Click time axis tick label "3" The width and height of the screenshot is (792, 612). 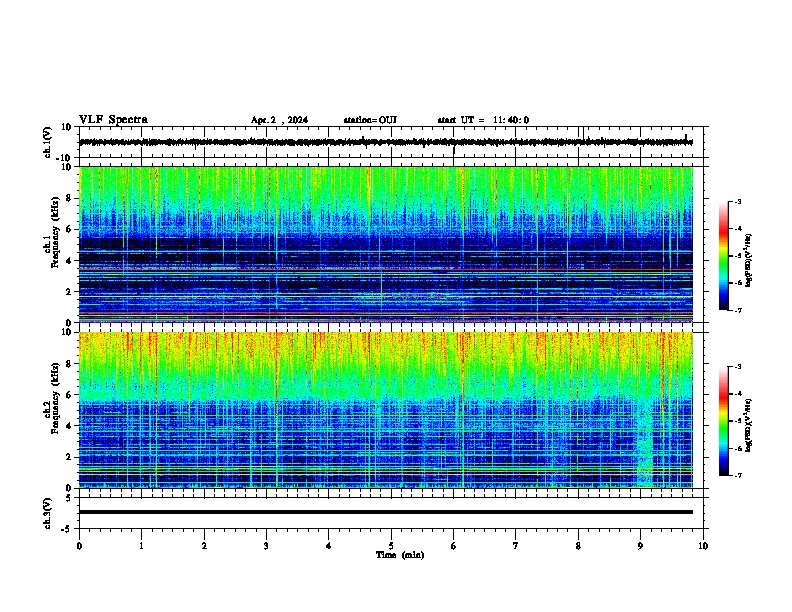(266, 546)
